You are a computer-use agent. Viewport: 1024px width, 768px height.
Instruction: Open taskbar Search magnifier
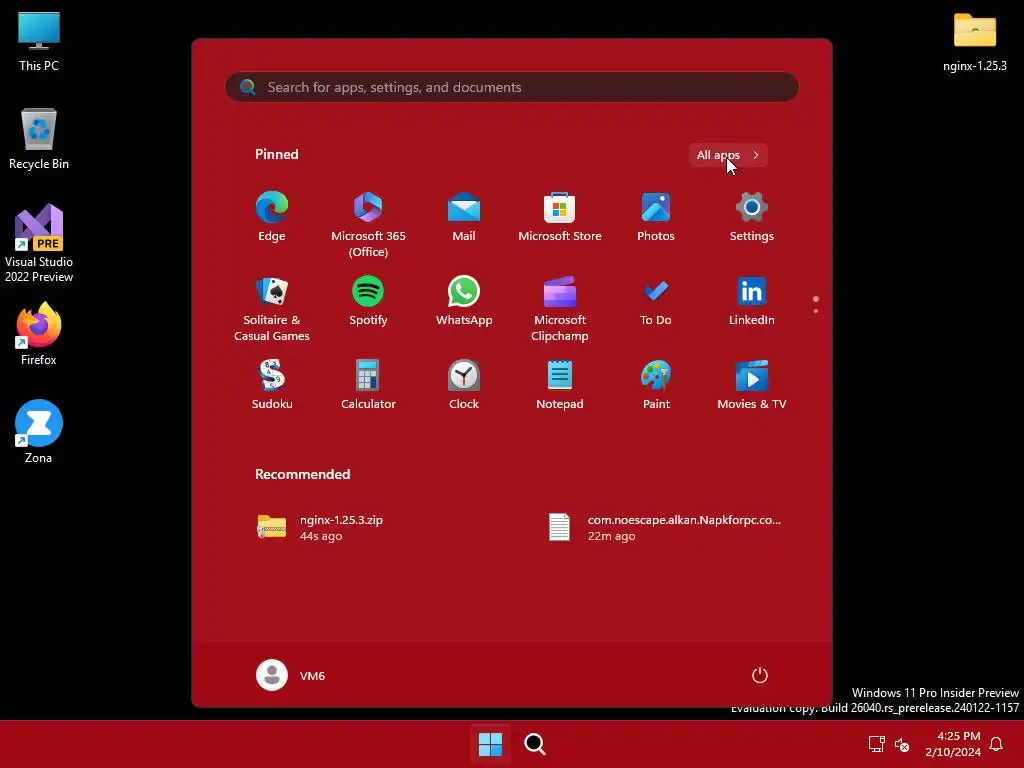[x=534, y=744]
